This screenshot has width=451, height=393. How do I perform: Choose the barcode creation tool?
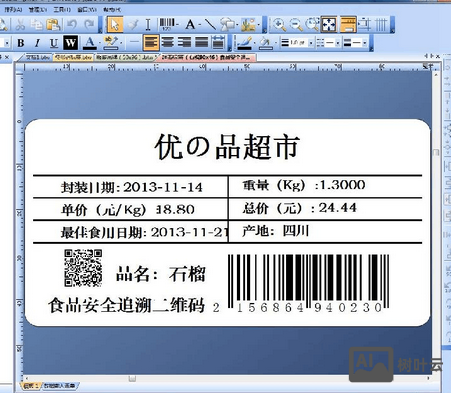[x=167, y=25]
